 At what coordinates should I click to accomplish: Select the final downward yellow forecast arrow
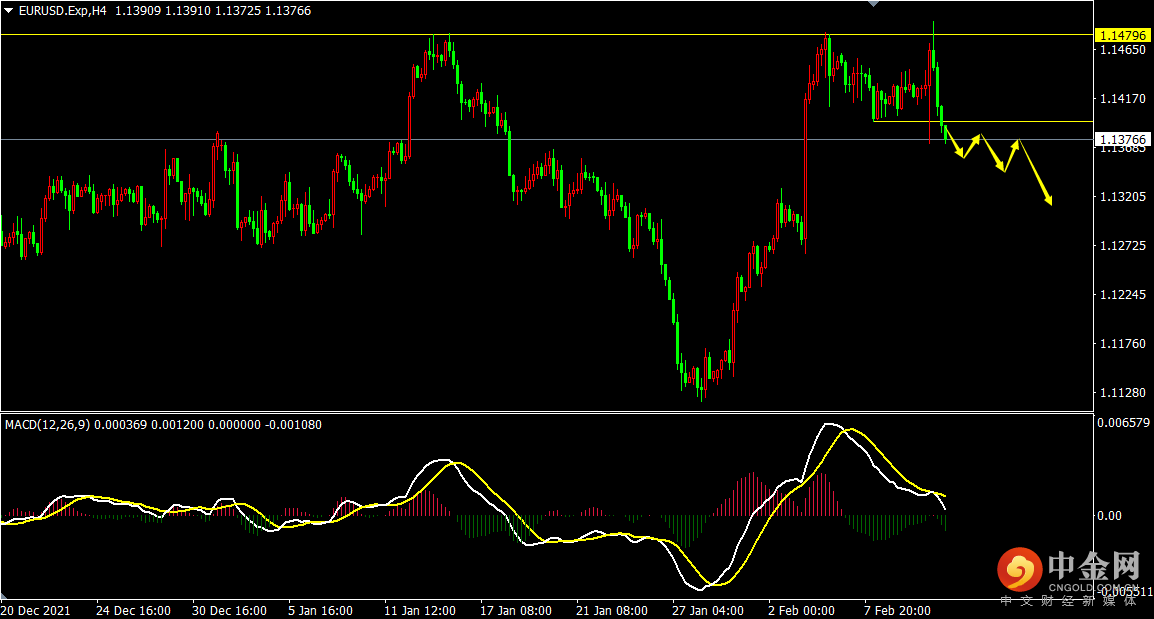(1035, 174)
